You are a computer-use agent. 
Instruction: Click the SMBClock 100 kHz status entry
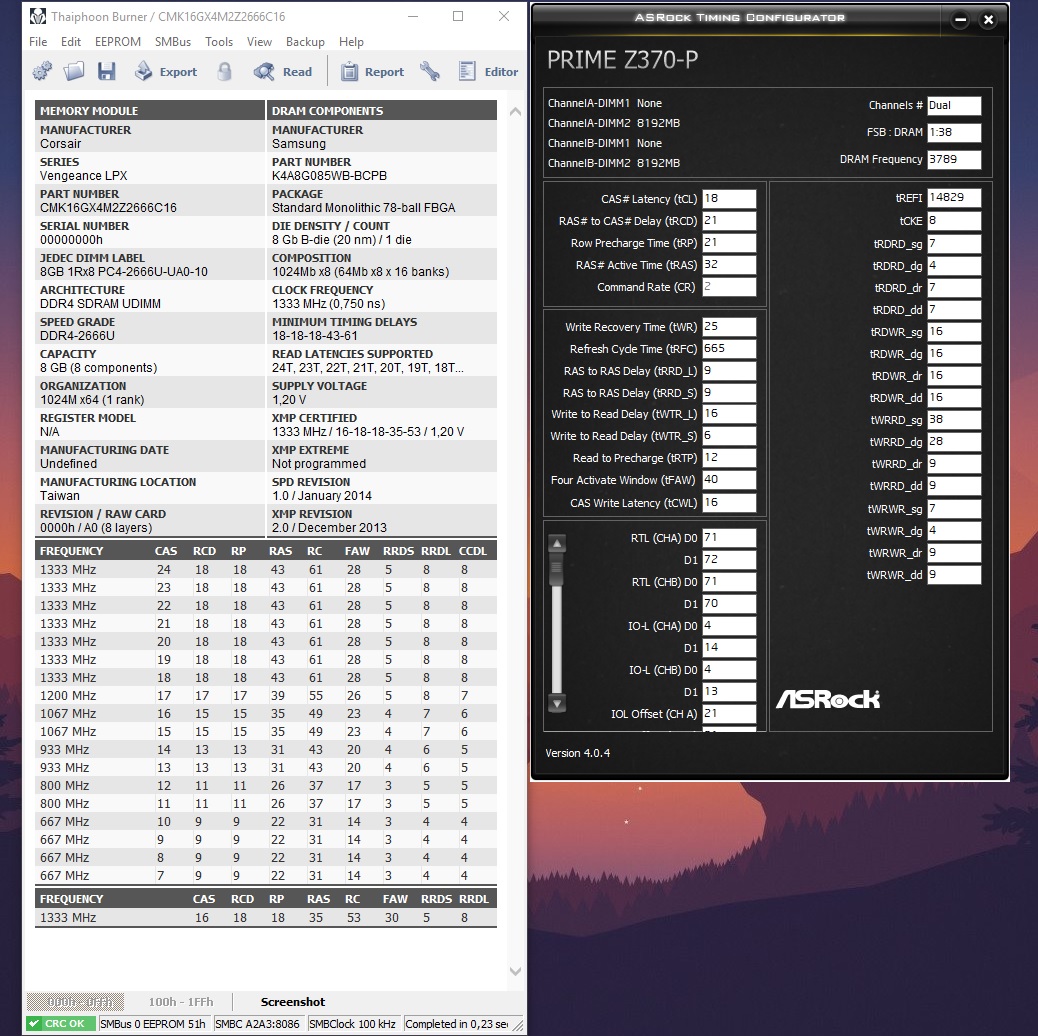[x=353, y=1023]
